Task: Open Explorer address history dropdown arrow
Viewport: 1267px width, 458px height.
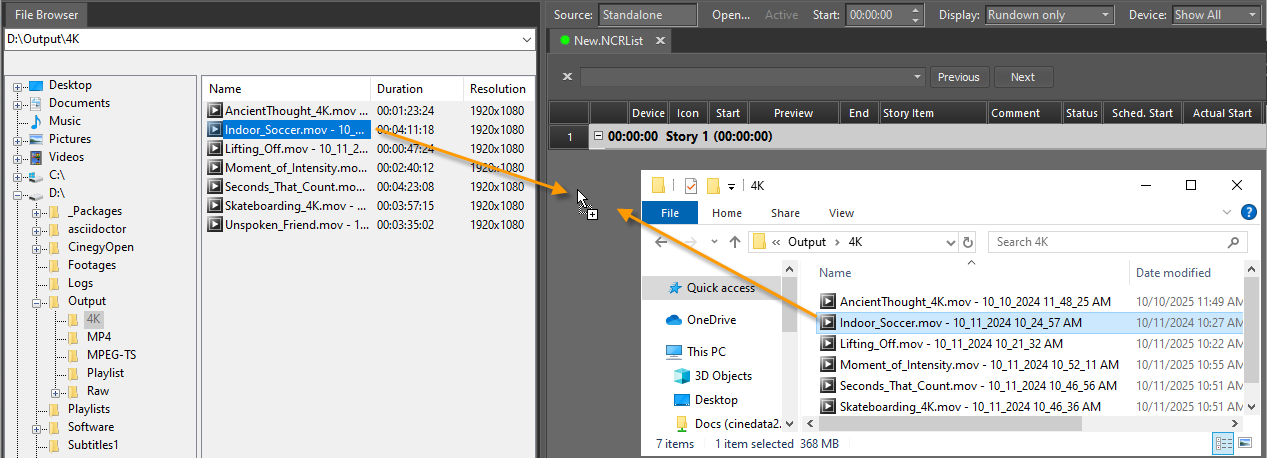Action: click(951, 242)
